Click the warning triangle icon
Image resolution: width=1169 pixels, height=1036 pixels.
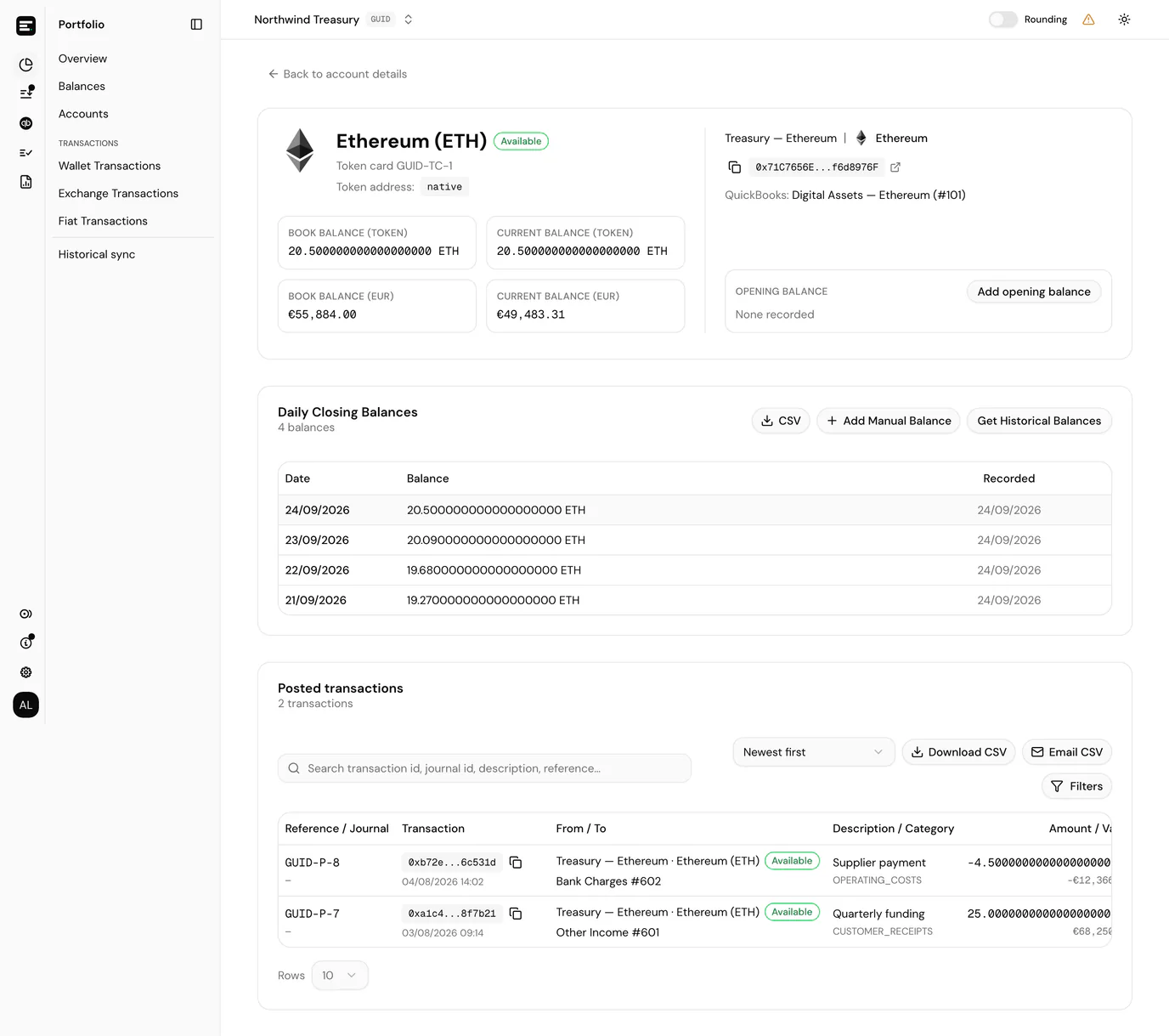[x=1088, y=20]
